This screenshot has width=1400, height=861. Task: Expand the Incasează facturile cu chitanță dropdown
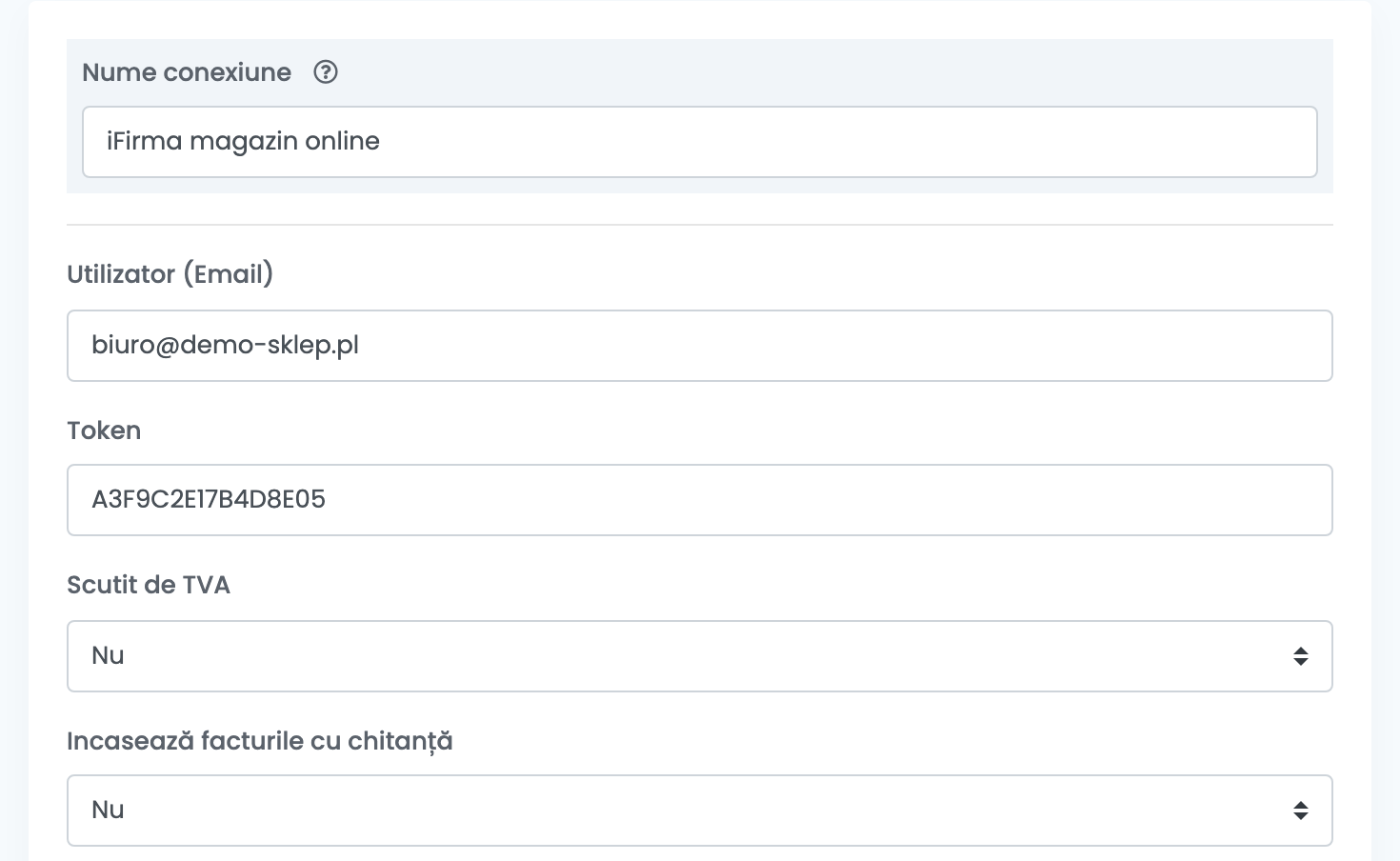click(x=700, y=811)
